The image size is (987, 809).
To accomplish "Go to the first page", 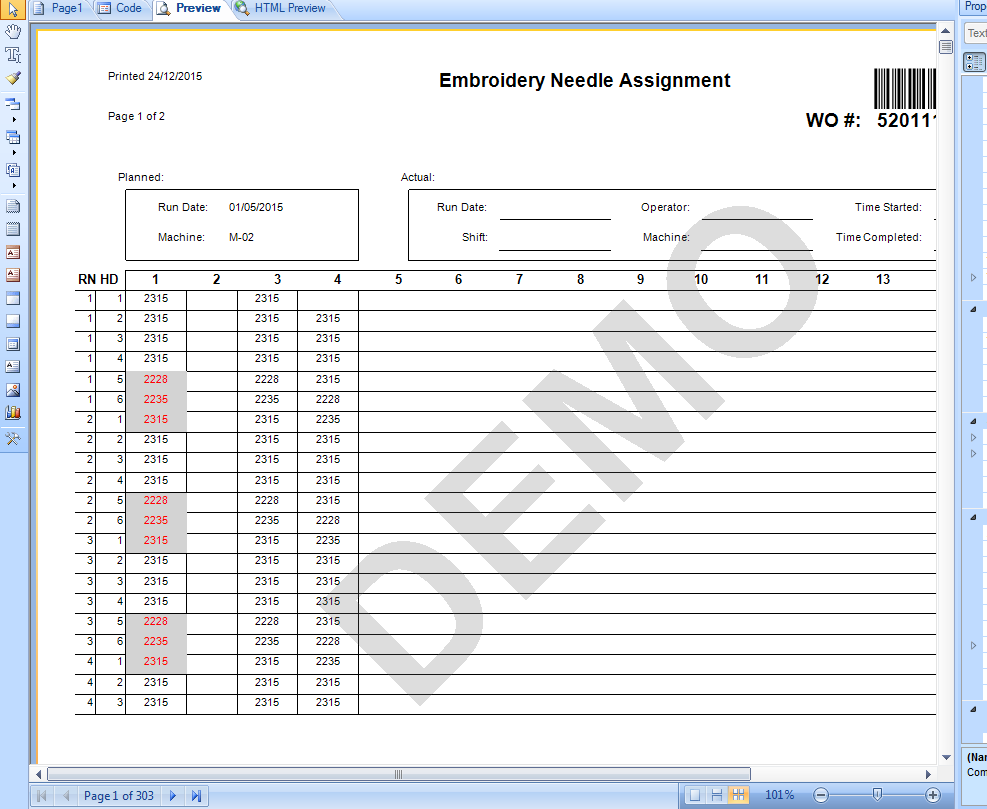I will [x=42, y=796].
